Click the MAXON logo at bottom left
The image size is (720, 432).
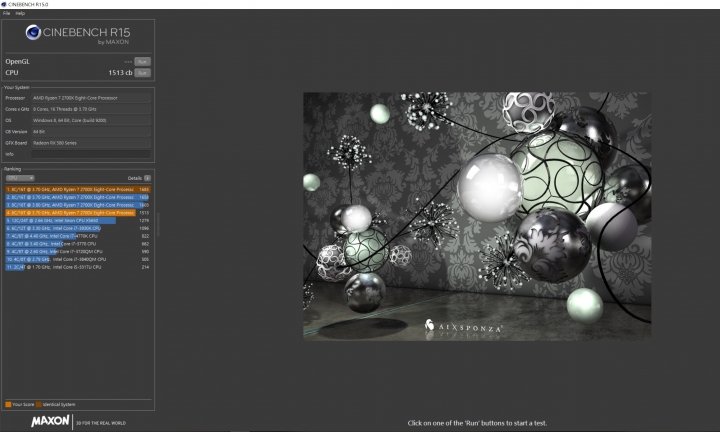coord(49,421)
